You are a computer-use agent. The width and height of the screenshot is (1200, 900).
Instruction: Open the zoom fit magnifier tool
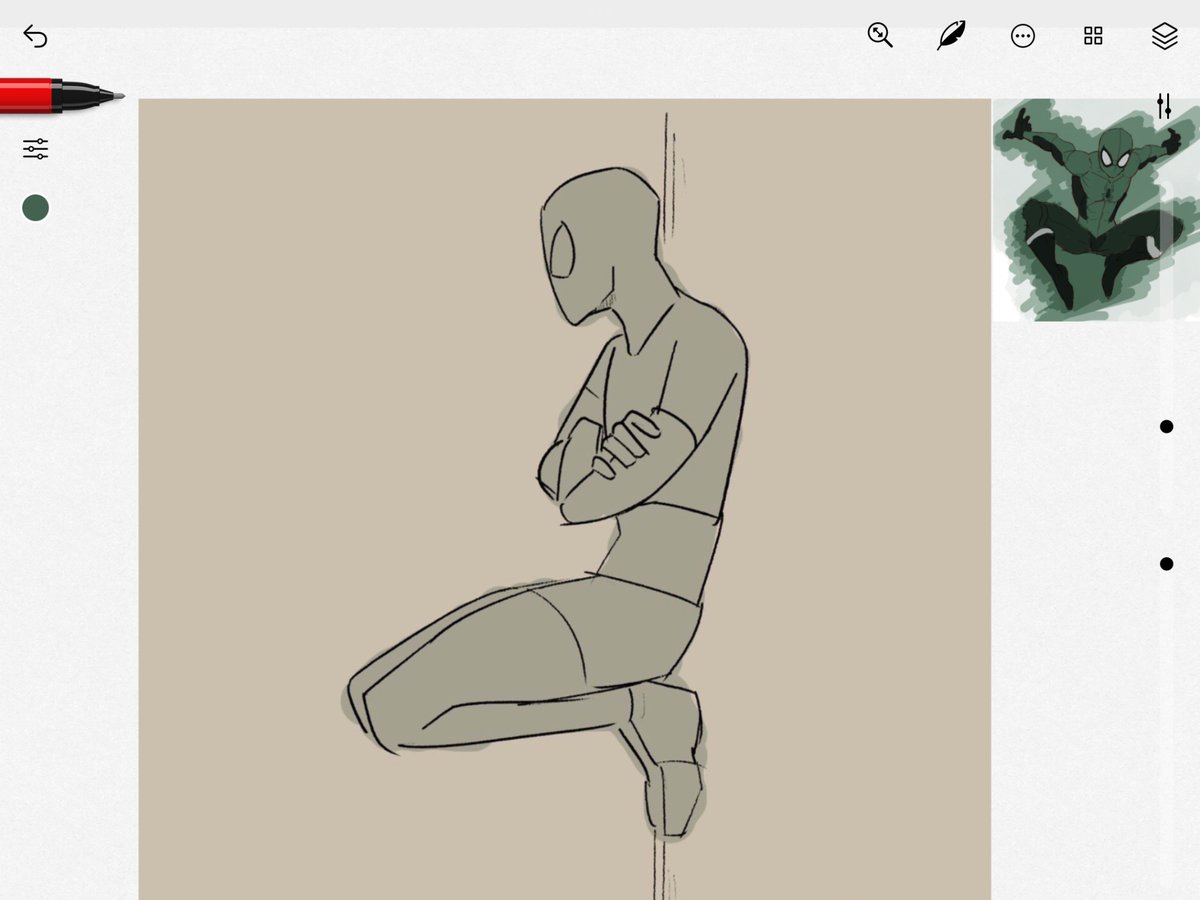[x=880, y=36]
